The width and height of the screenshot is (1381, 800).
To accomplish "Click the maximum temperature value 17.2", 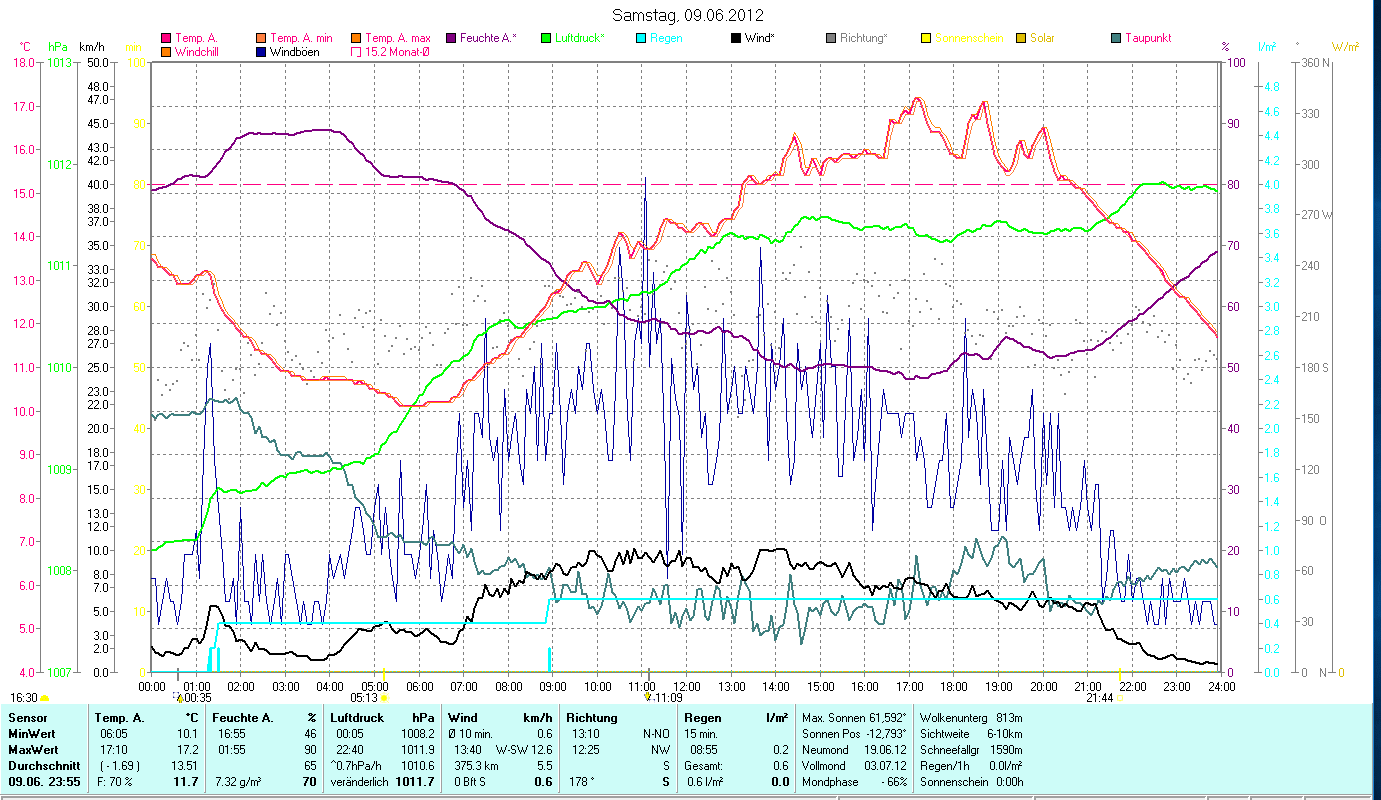I will pyautogui.click(x=189, y=750).
